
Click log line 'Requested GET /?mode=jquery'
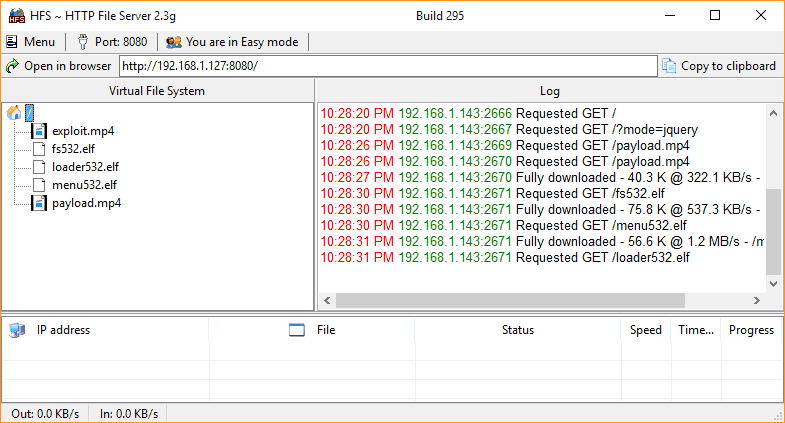pyautogui.click(x=509, y=130)
